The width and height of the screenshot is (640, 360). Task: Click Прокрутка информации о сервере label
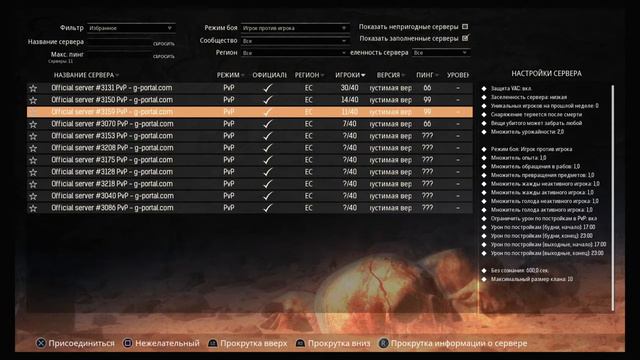point(459,343)
